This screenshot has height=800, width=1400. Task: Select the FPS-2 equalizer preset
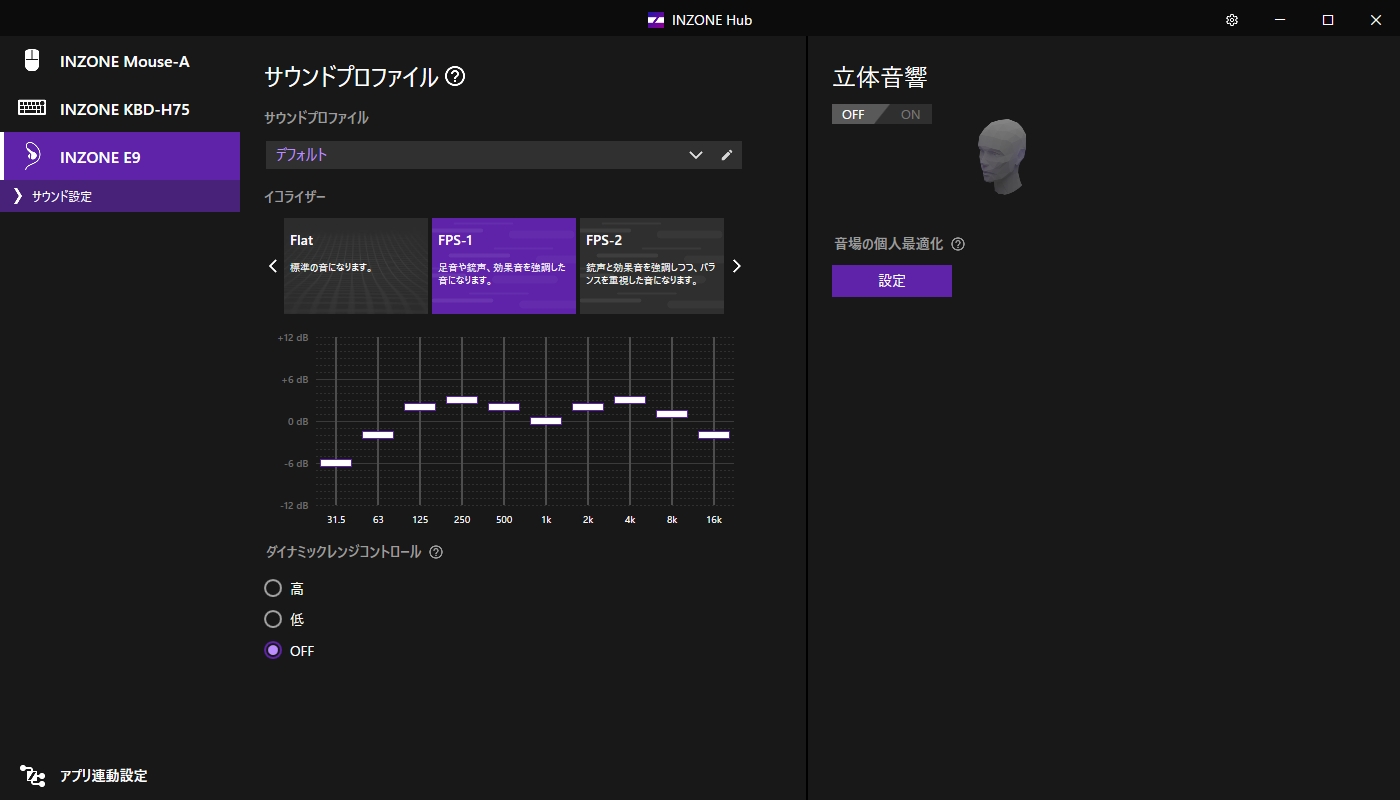(x=652, y=266)
